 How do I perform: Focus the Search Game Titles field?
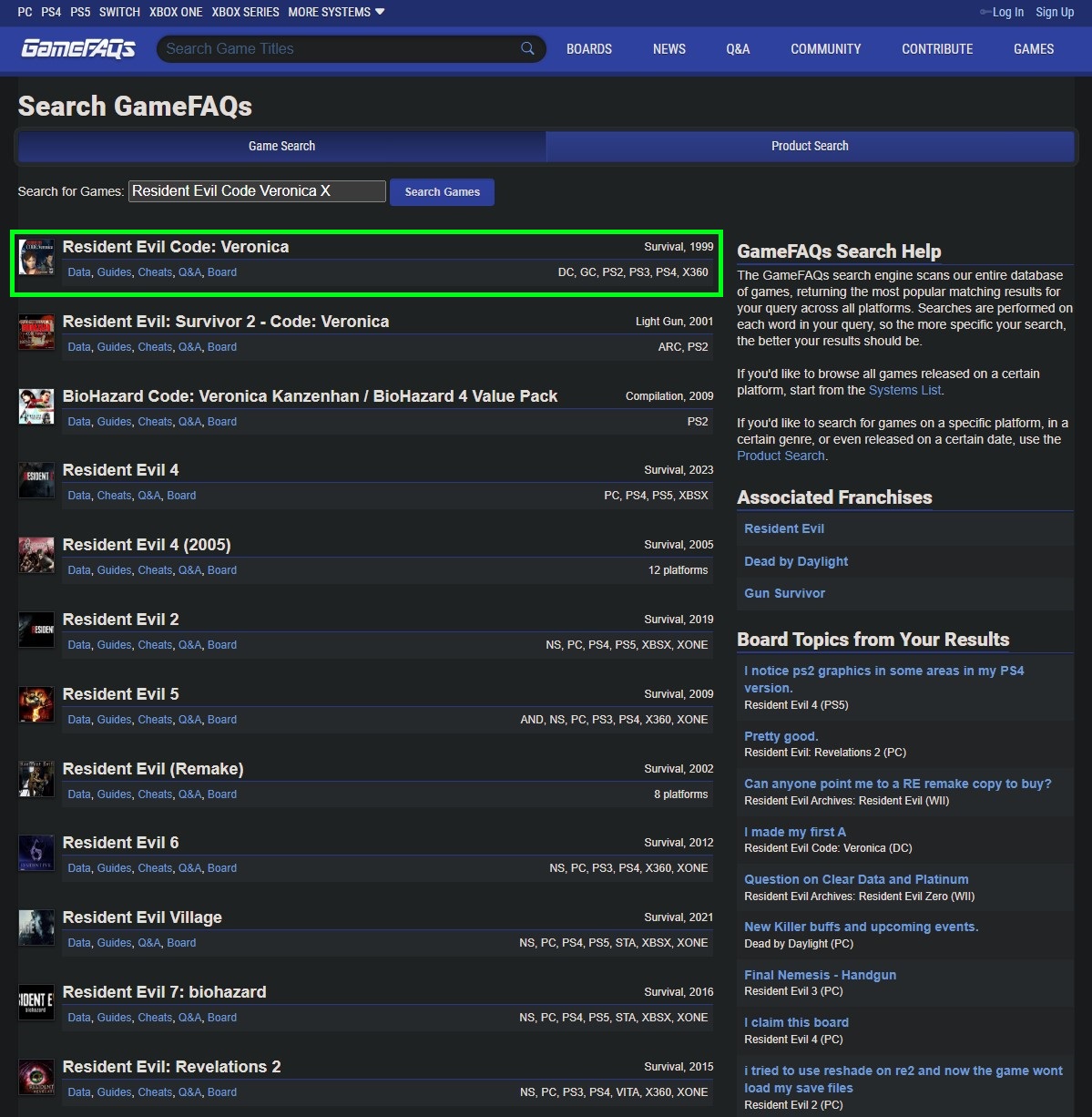[339, 48]
